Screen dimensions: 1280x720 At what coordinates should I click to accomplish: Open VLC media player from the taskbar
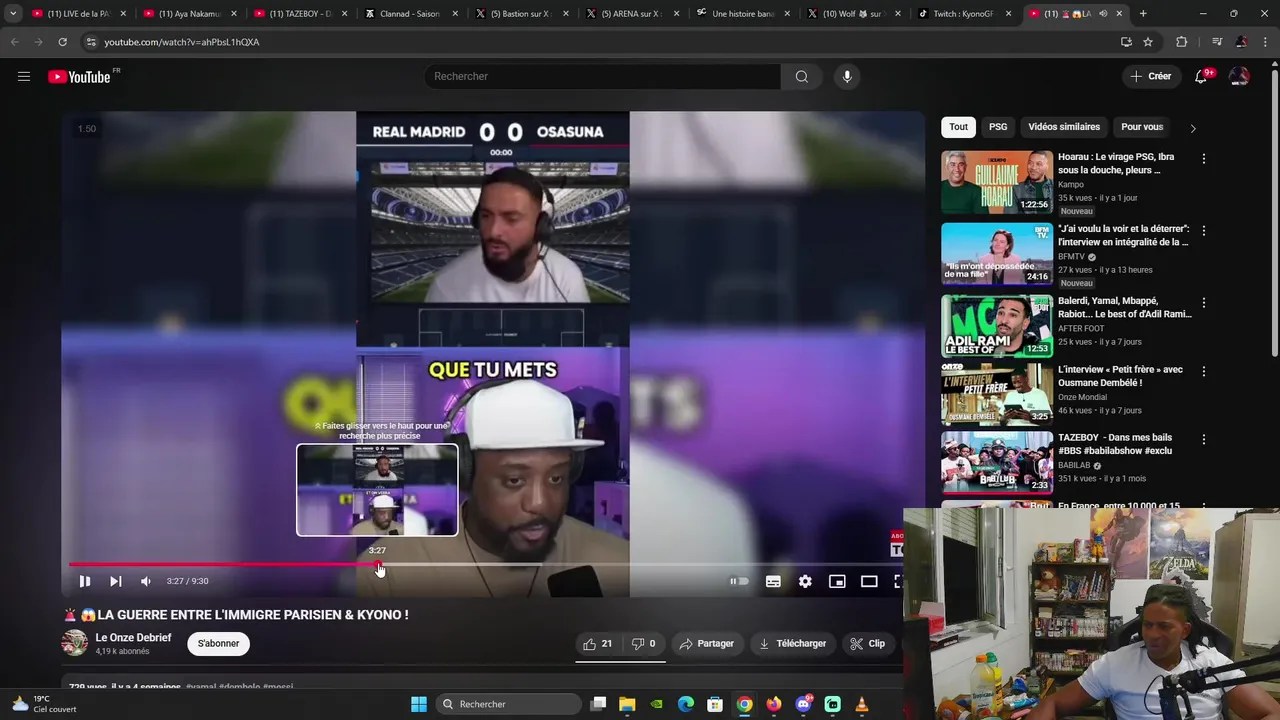click(862, 704)
